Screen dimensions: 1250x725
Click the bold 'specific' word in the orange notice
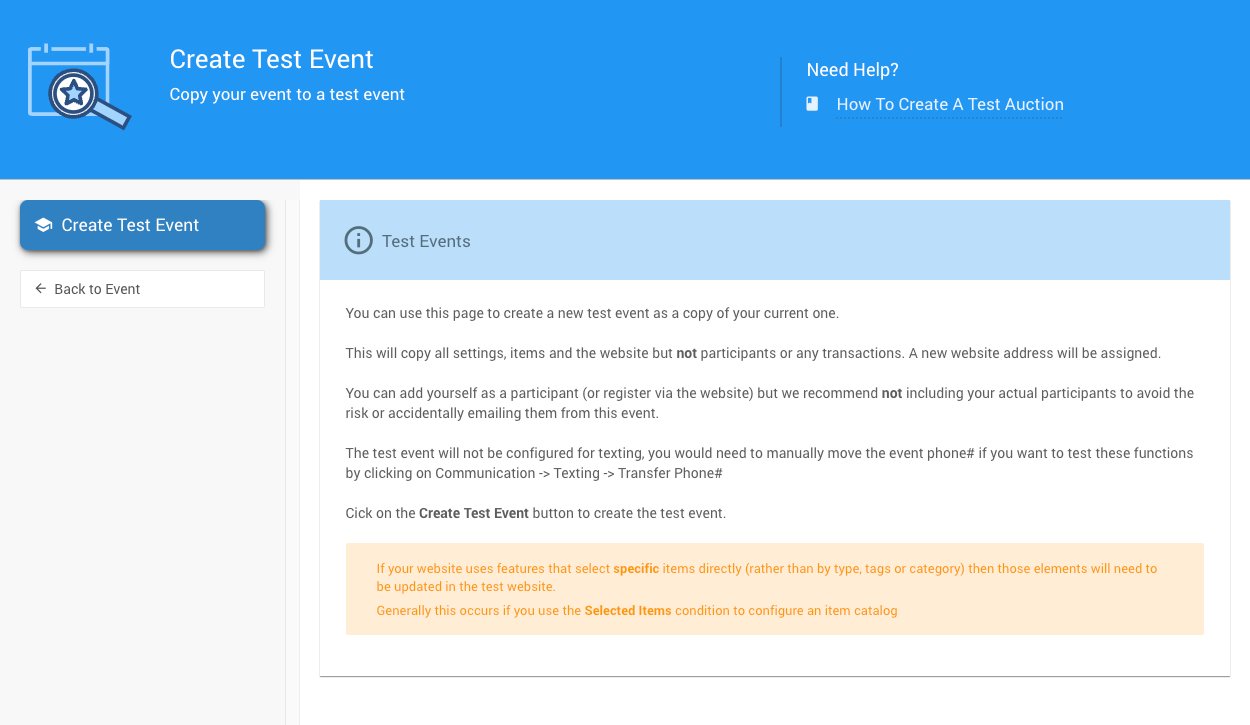click(636, 568)
